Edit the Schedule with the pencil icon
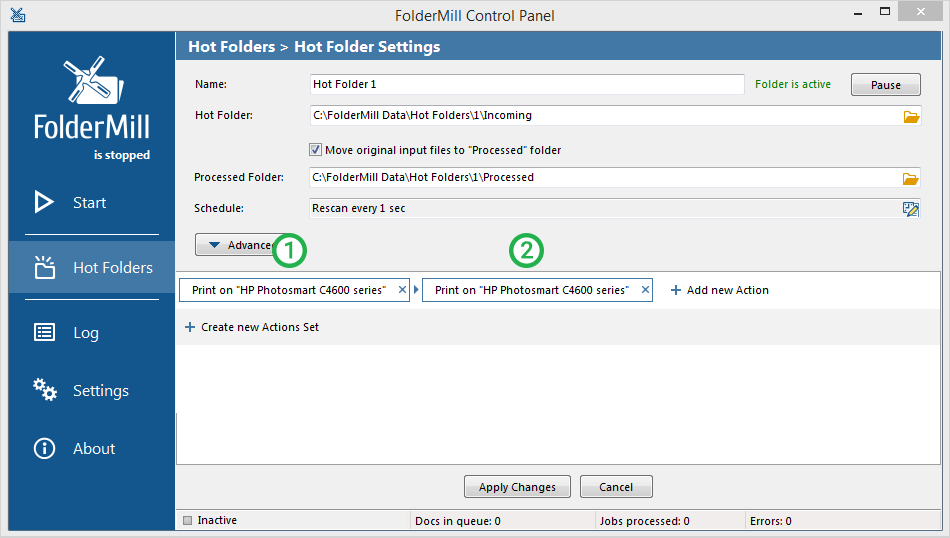950x538 pixels. [911, 209]
